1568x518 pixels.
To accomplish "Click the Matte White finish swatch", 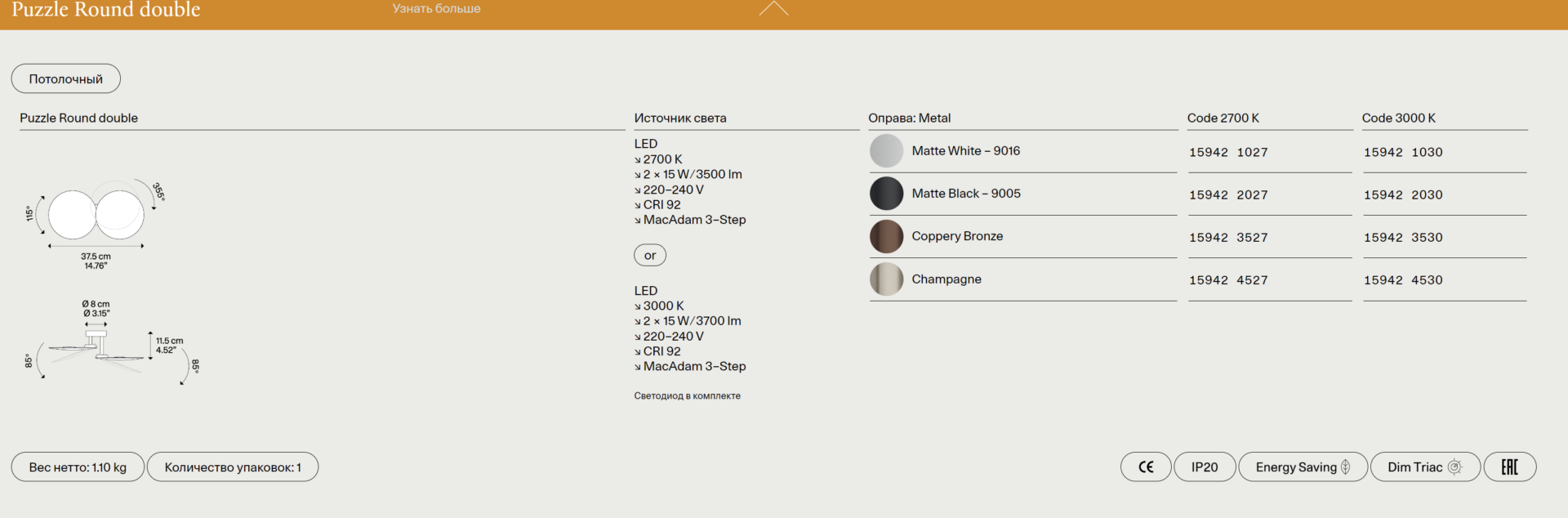I will click(886, 151).
